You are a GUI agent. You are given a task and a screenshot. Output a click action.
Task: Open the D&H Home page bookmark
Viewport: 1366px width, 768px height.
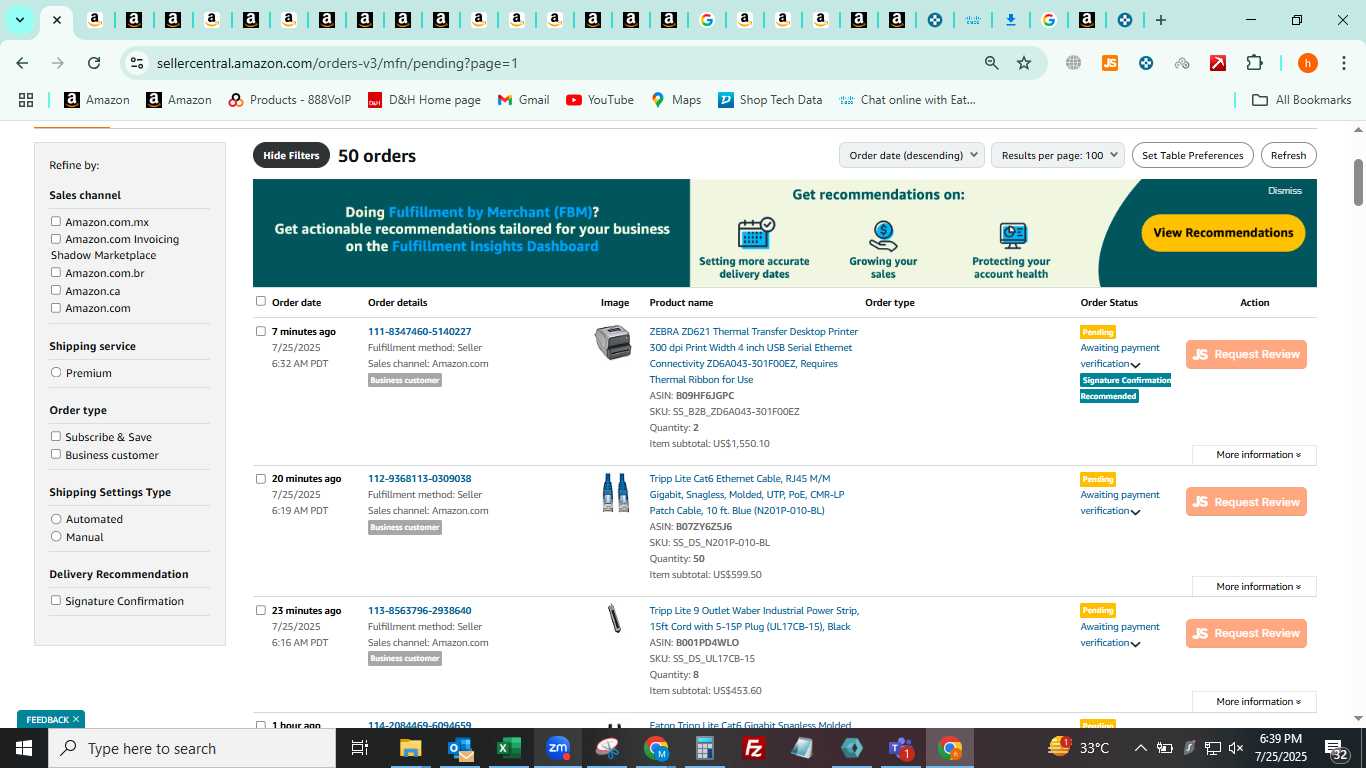pyautogui.click(x=424, y=100)
